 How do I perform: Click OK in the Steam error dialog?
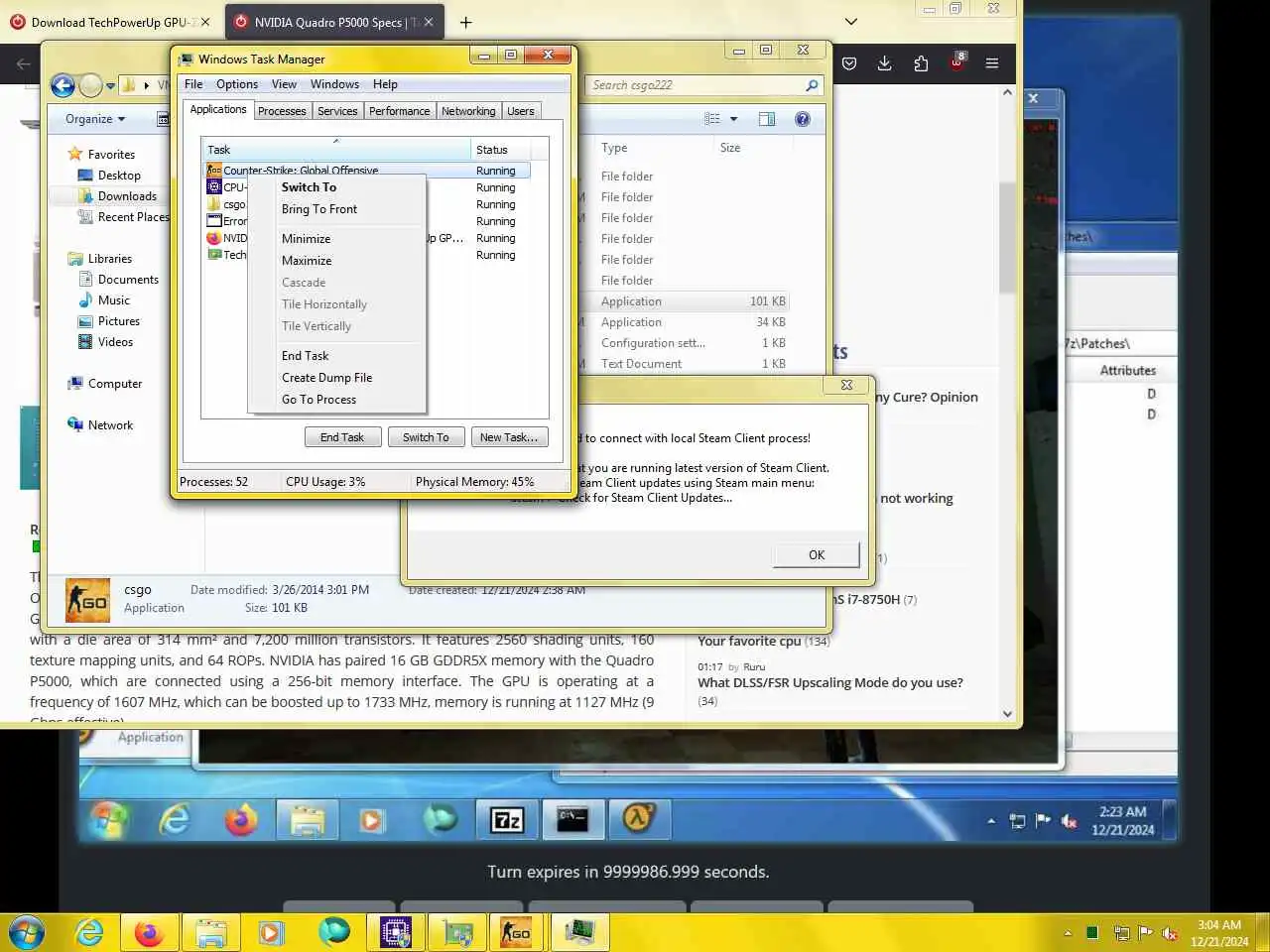[x=817, y=555]
